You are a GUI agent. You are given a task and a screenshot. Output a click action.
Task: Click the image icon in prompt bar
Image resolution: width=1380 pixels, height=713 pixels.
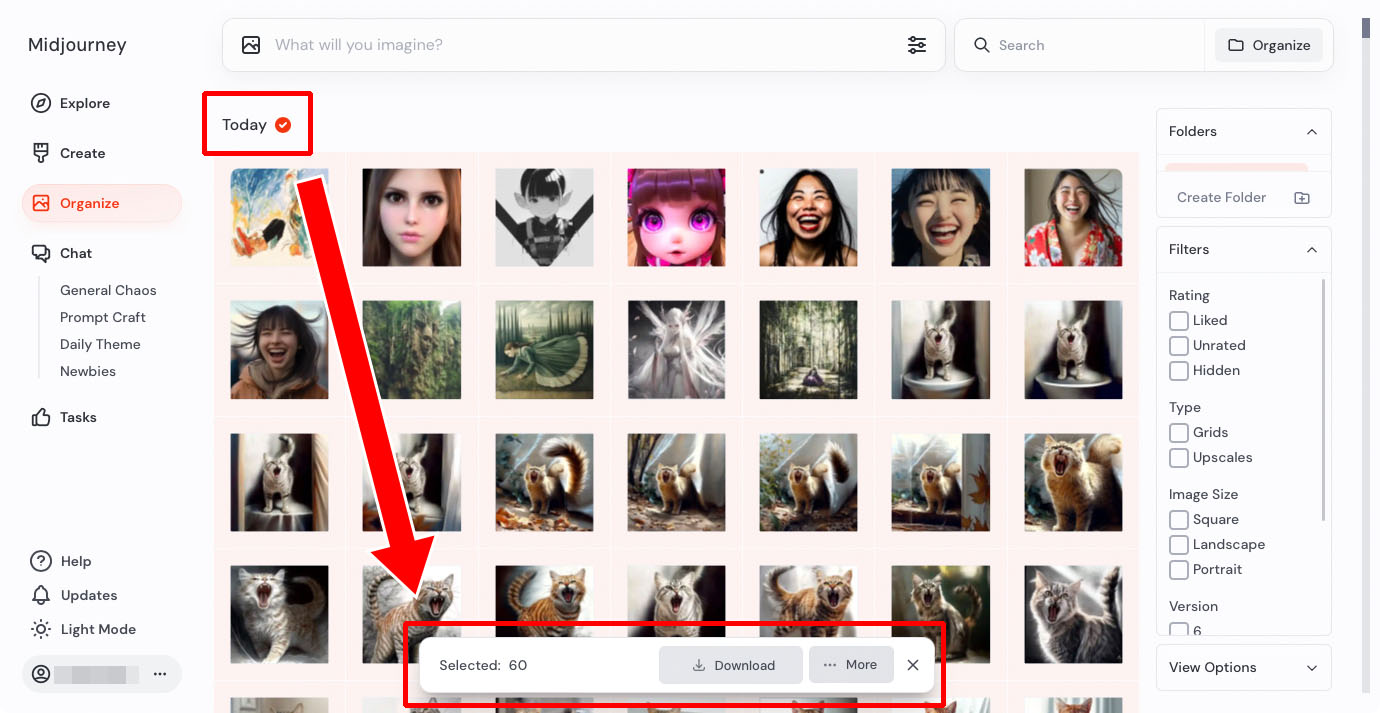coord(251,45)
